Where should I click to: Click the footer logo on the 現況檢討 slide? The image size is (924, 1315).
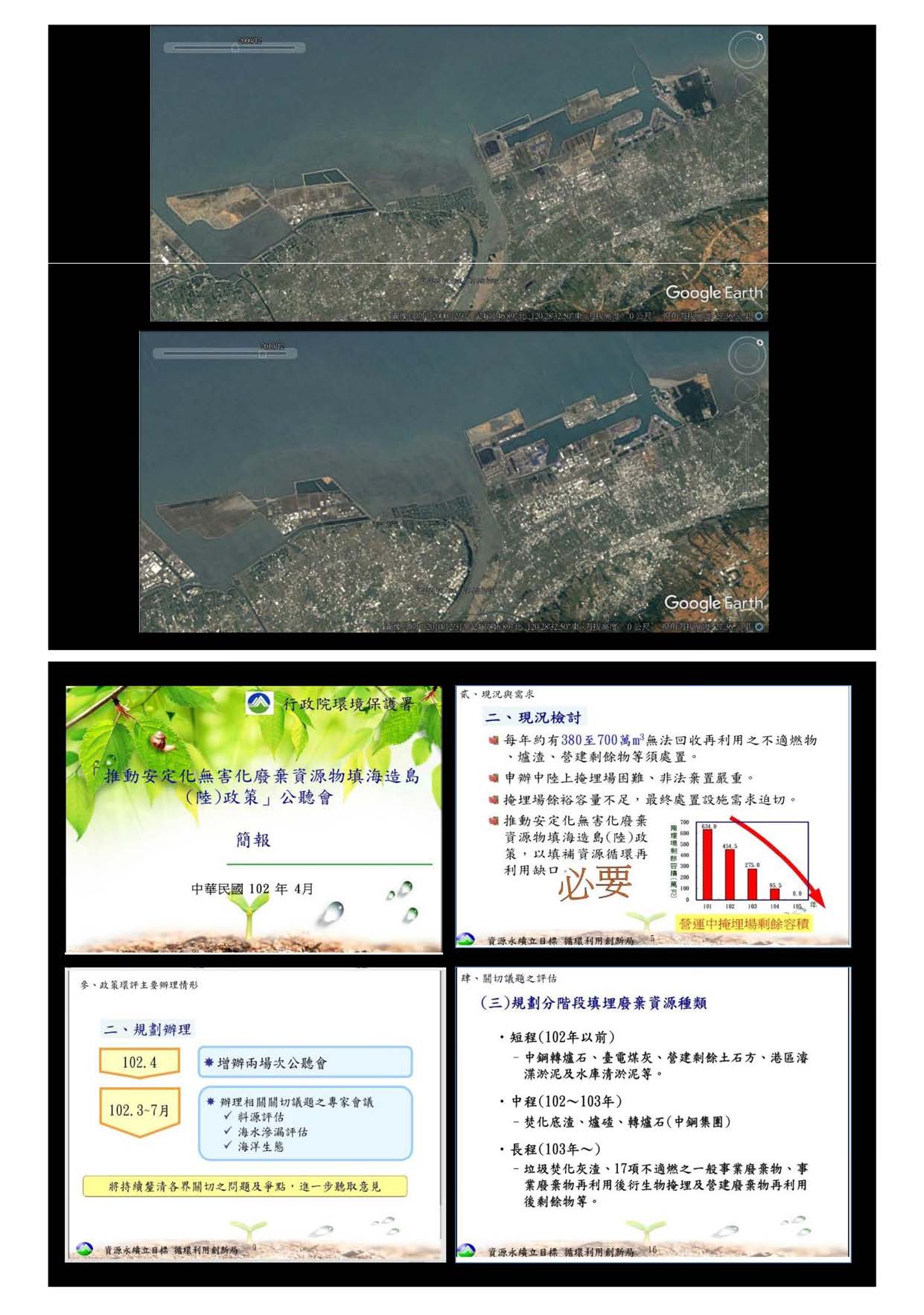pos(466,940)
